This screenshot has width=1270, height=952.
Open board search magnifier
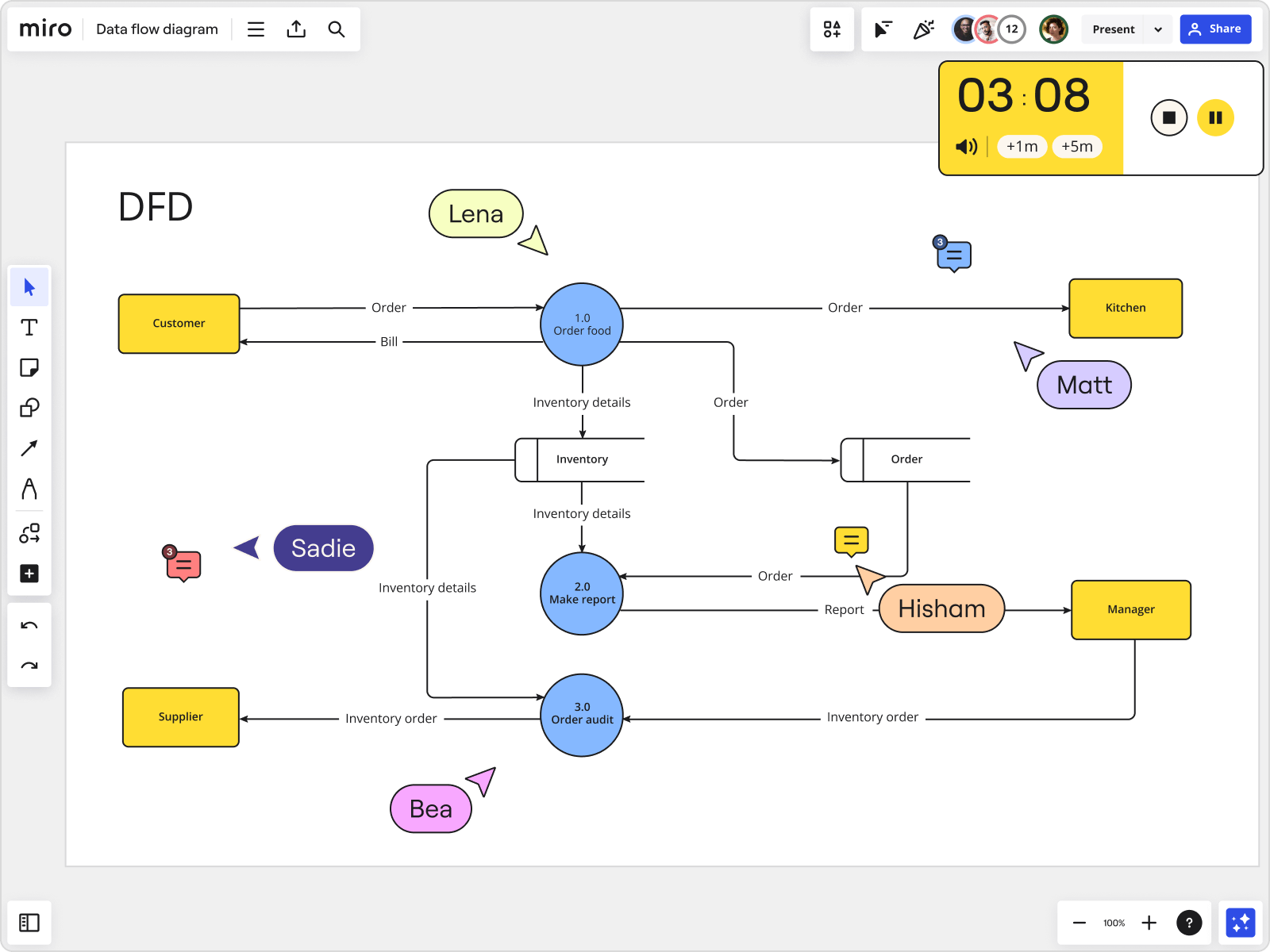point(337,29)
